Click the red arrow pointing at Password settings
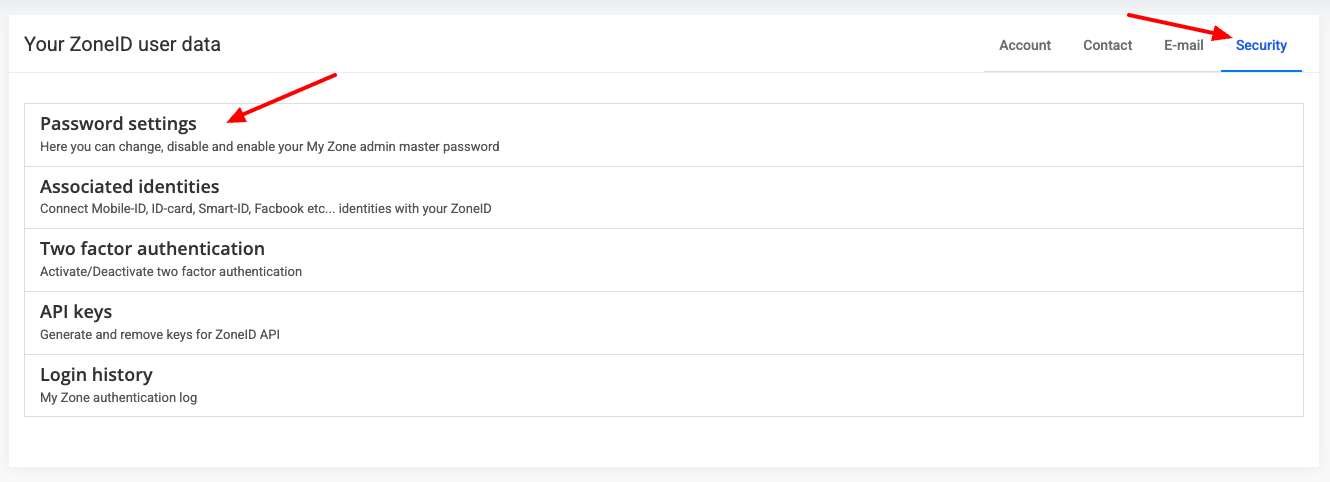Viewport: 1330px width, 482px height. click(283, 97)
